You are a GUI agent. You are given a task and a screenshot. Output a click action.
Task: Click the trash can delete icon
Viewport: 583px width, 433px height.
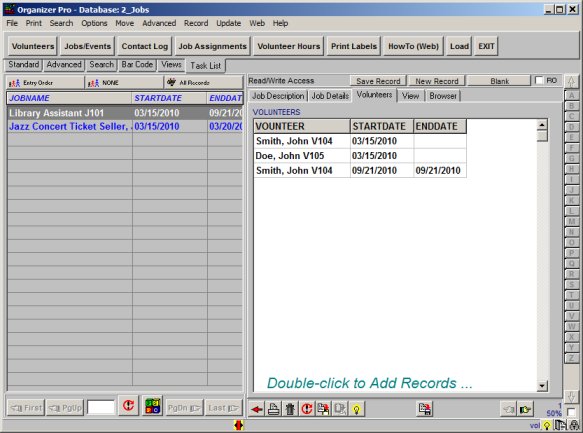pos(290,409)
